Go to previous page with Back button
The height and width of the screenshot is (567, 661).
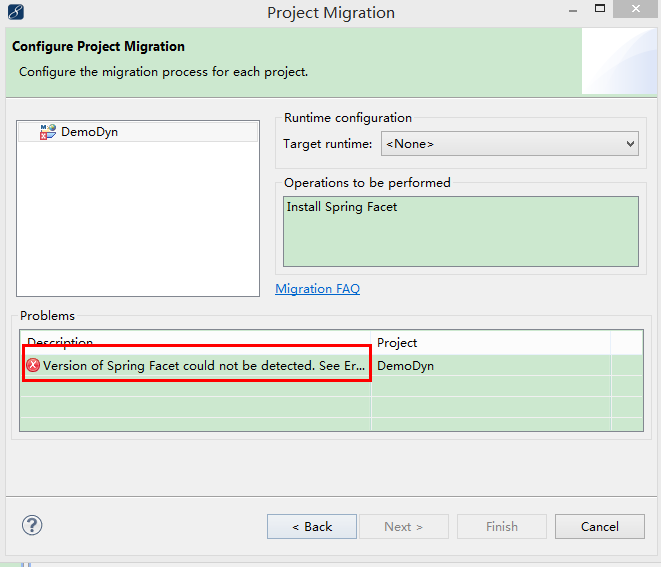coord(312,527)
